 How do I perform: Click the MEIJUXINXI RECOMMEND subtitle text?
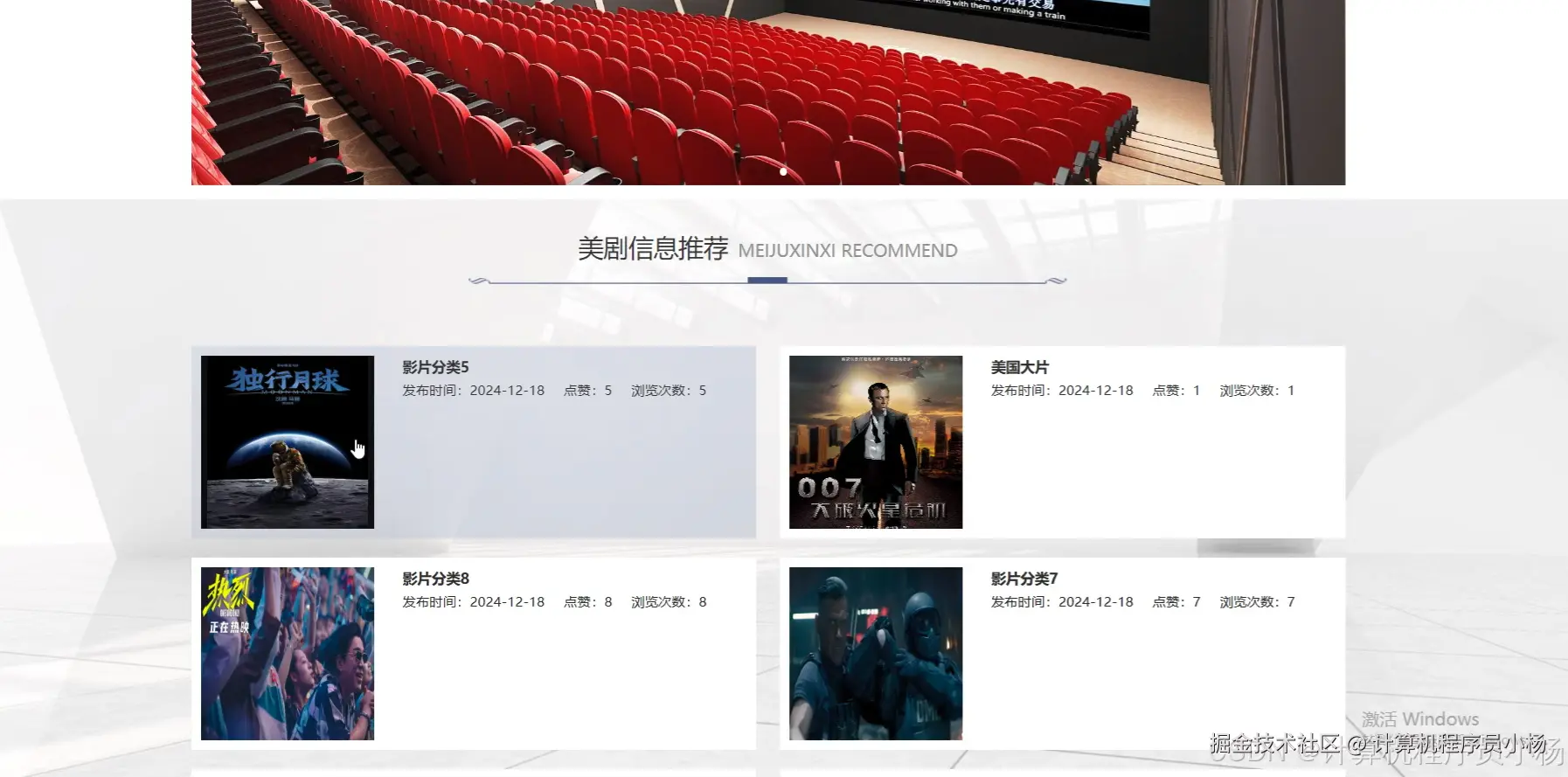tap(848, 251)
